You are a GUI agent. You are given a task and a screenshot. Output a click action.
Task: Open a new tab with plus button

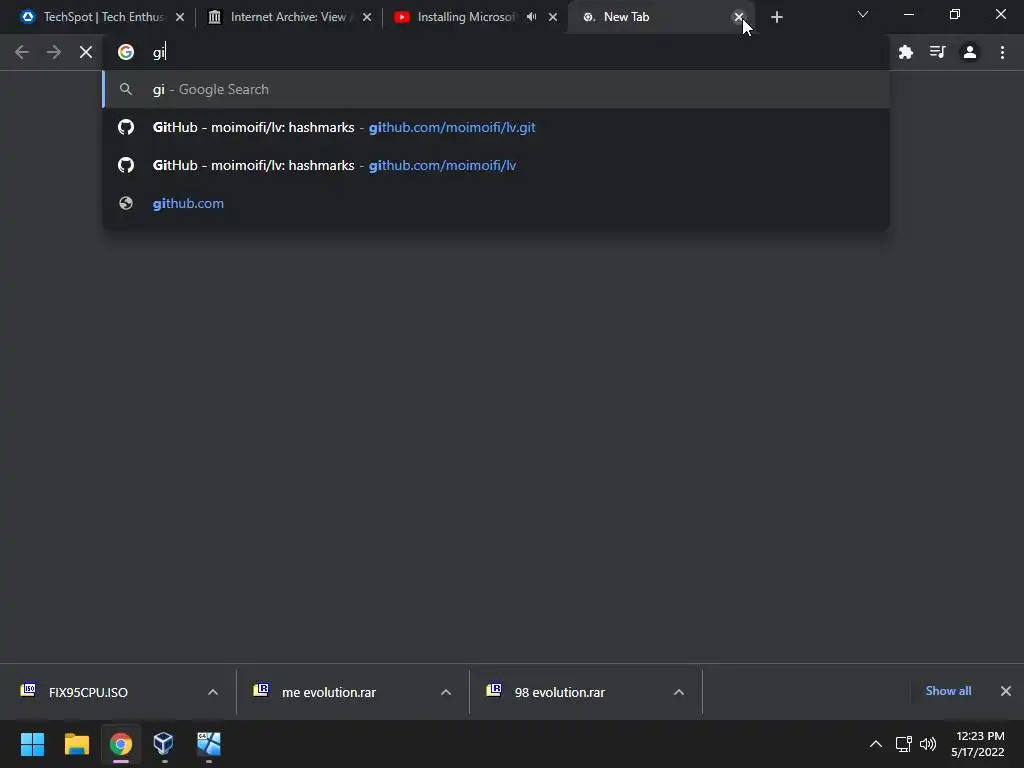(x=776, y=17)
